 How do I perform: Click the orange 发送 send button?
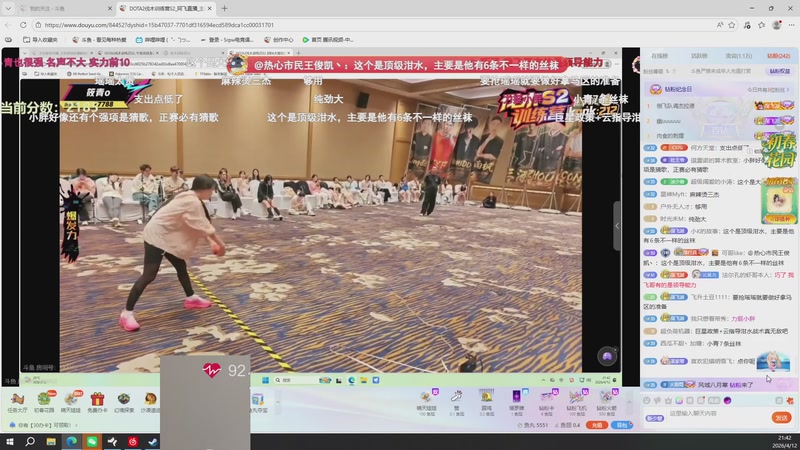point(782,418)
